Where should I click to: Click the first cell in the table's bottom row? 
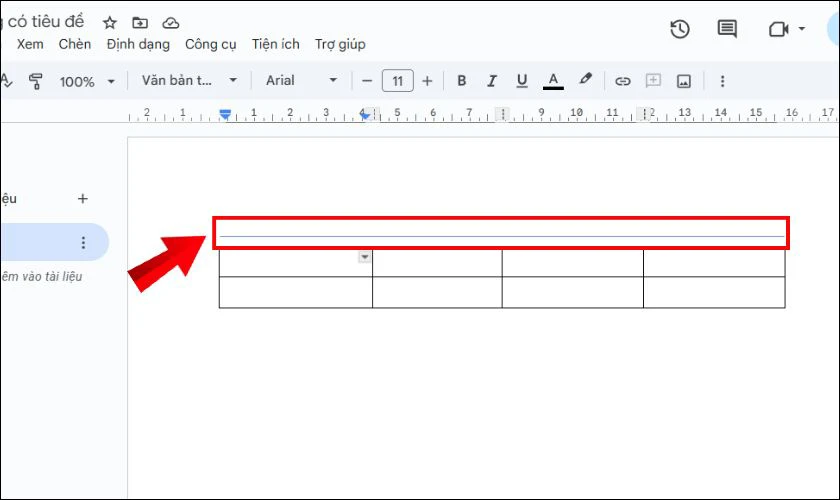click(296, 292)
